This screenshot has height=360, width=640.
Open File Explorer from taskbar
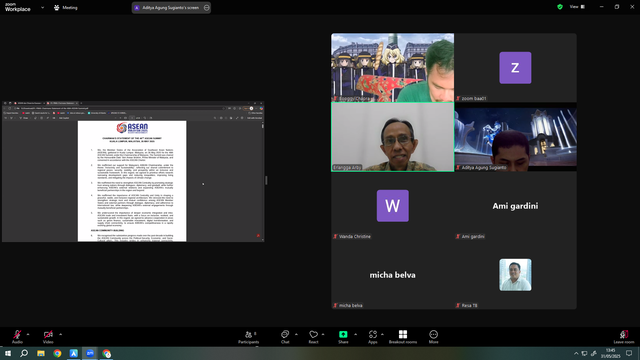pos(41,353)
